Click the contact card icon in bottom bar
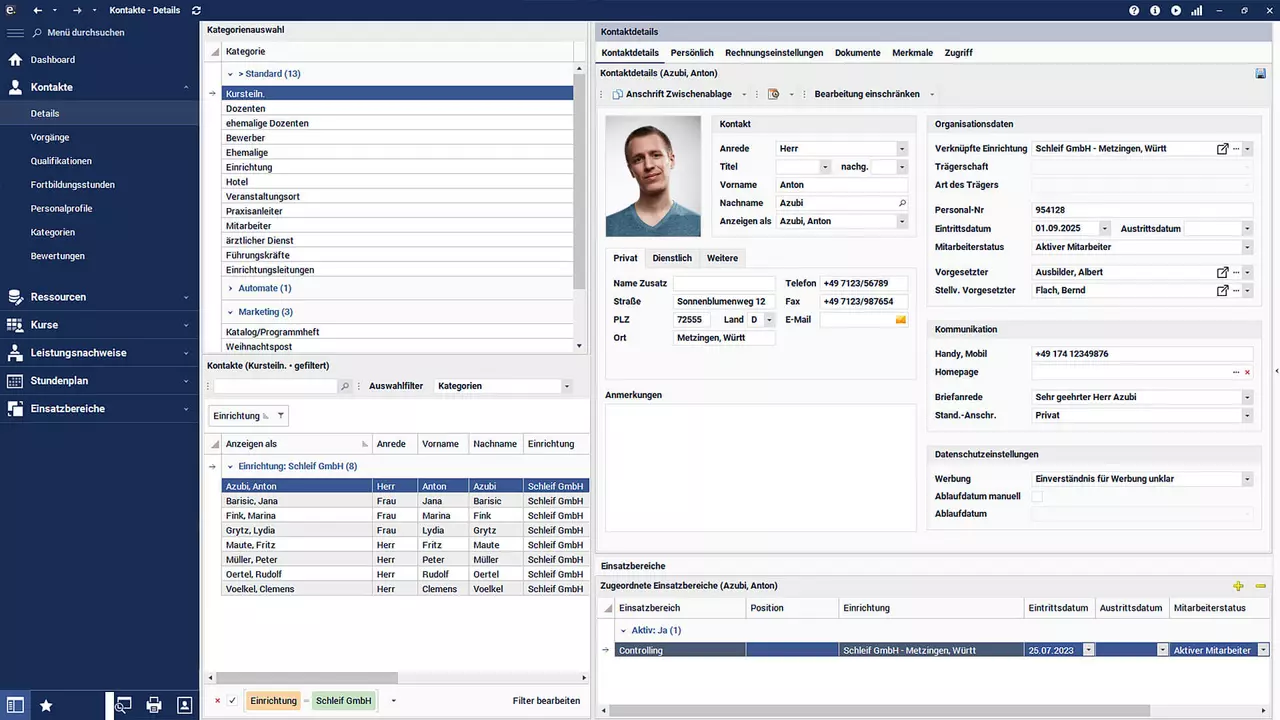Screen dimensions: 1280x720 (185, 705)
